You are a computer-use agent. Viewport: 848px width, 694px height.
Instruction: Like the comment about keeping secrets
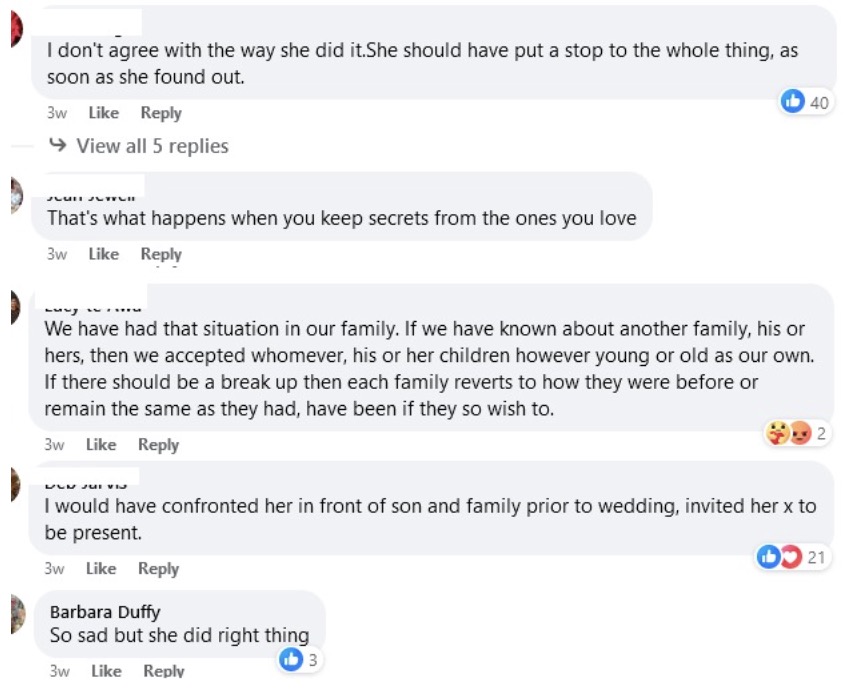(x=103, y=254)
